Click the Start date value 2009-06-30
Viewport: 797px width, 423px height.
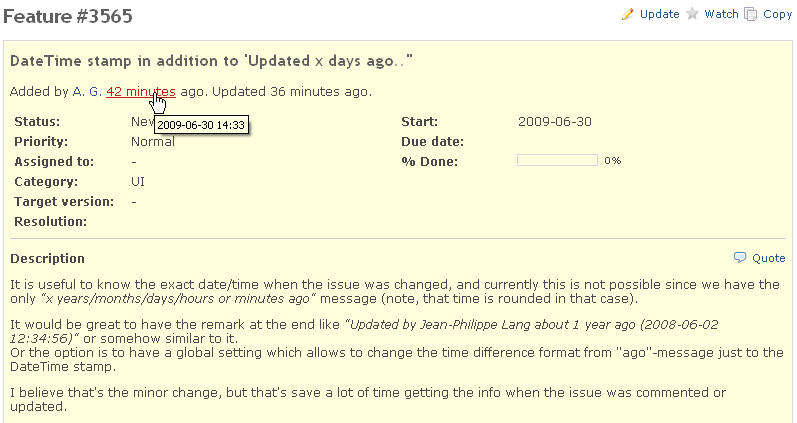coord(555,122)
